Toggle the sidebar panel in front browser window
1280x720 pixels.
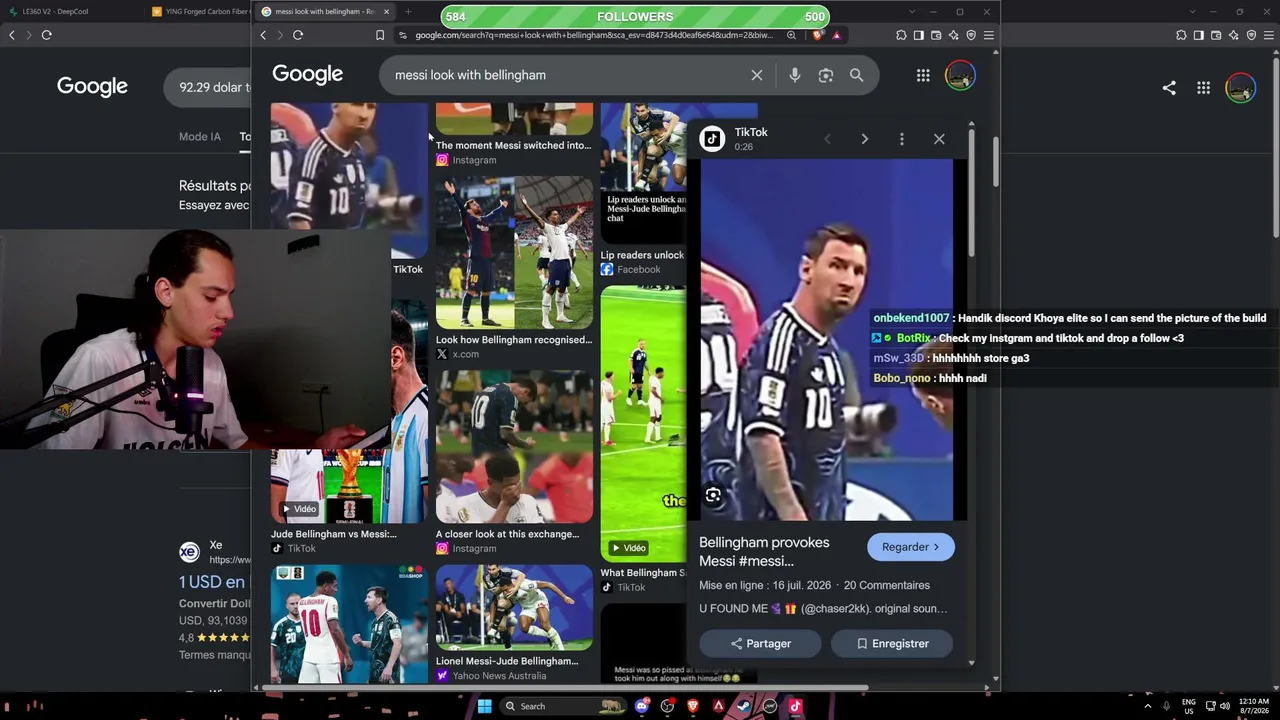[918, 35]
